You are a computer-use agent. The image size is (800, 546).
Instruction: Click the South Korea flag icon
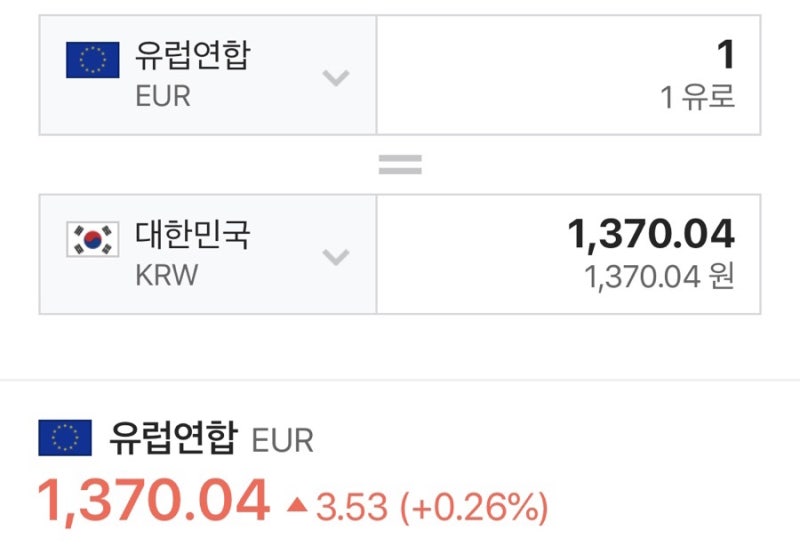click(x=92, y=239)
